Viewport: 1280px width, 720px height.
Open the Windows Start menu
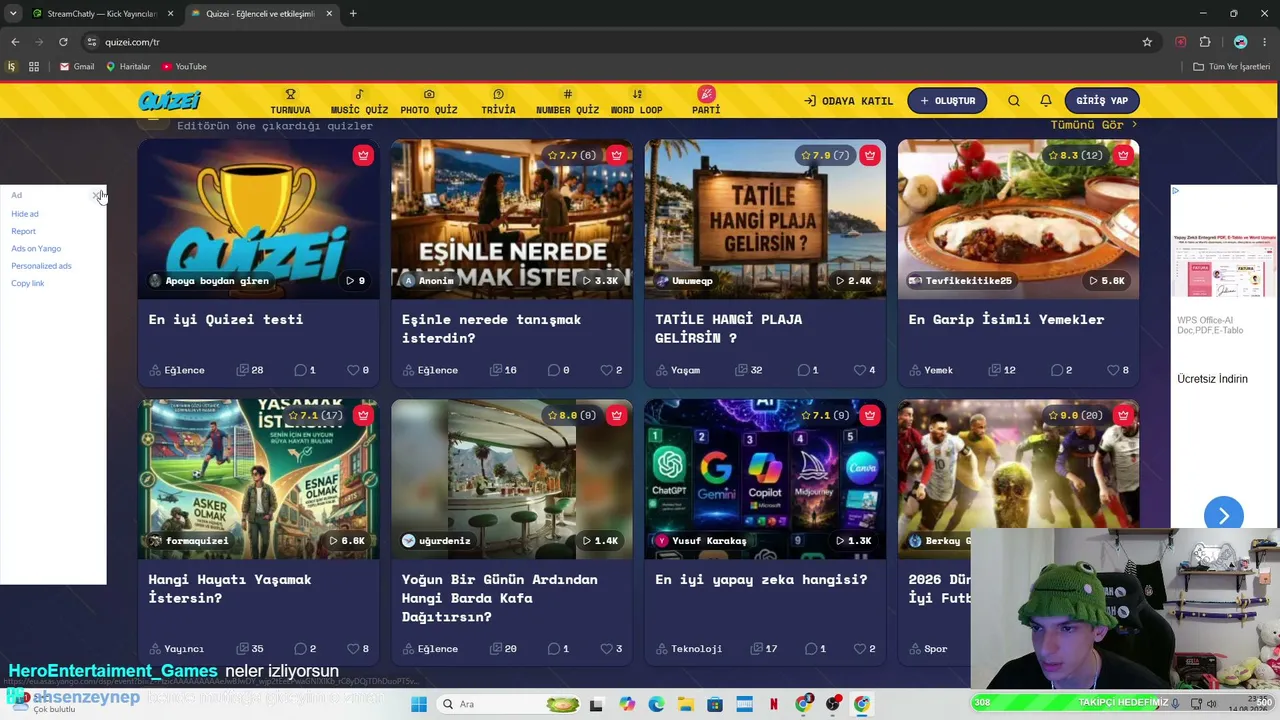point(419,704)
